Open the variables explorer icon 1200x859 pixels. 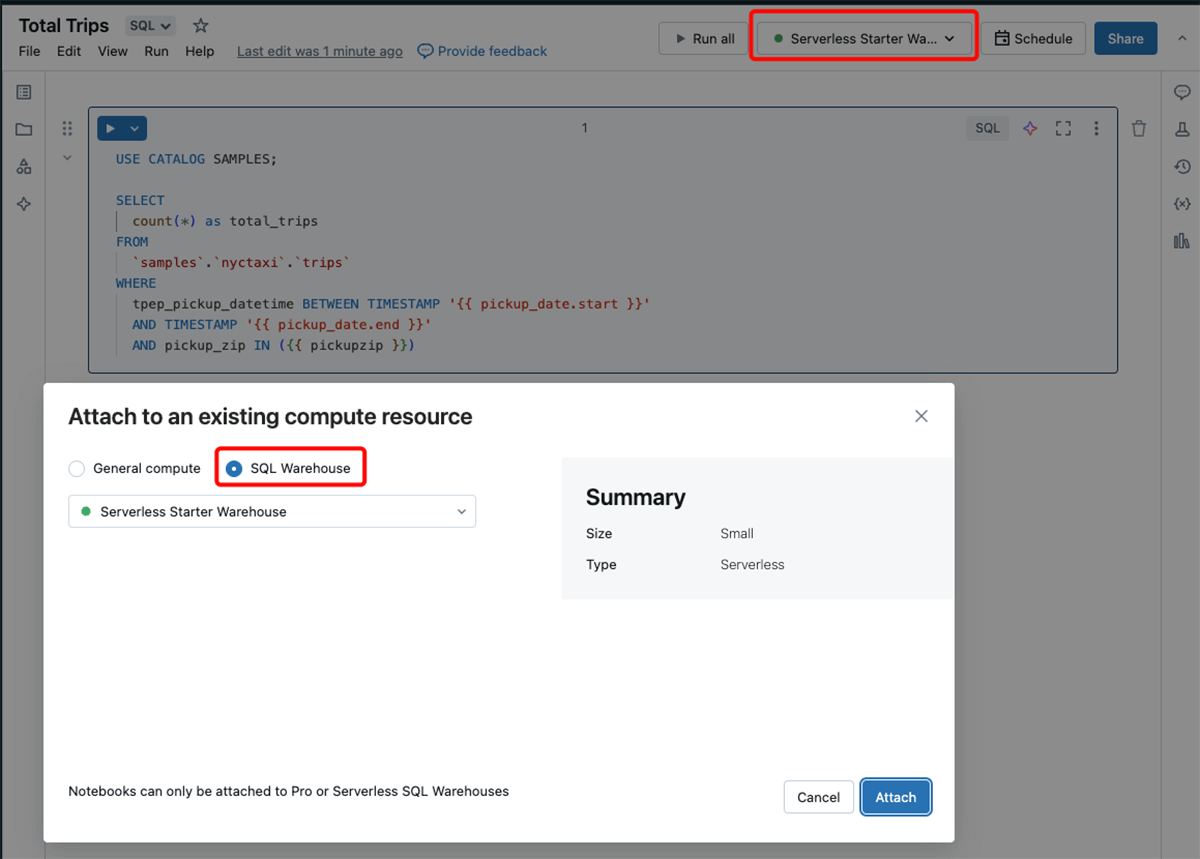(1182, 204)
